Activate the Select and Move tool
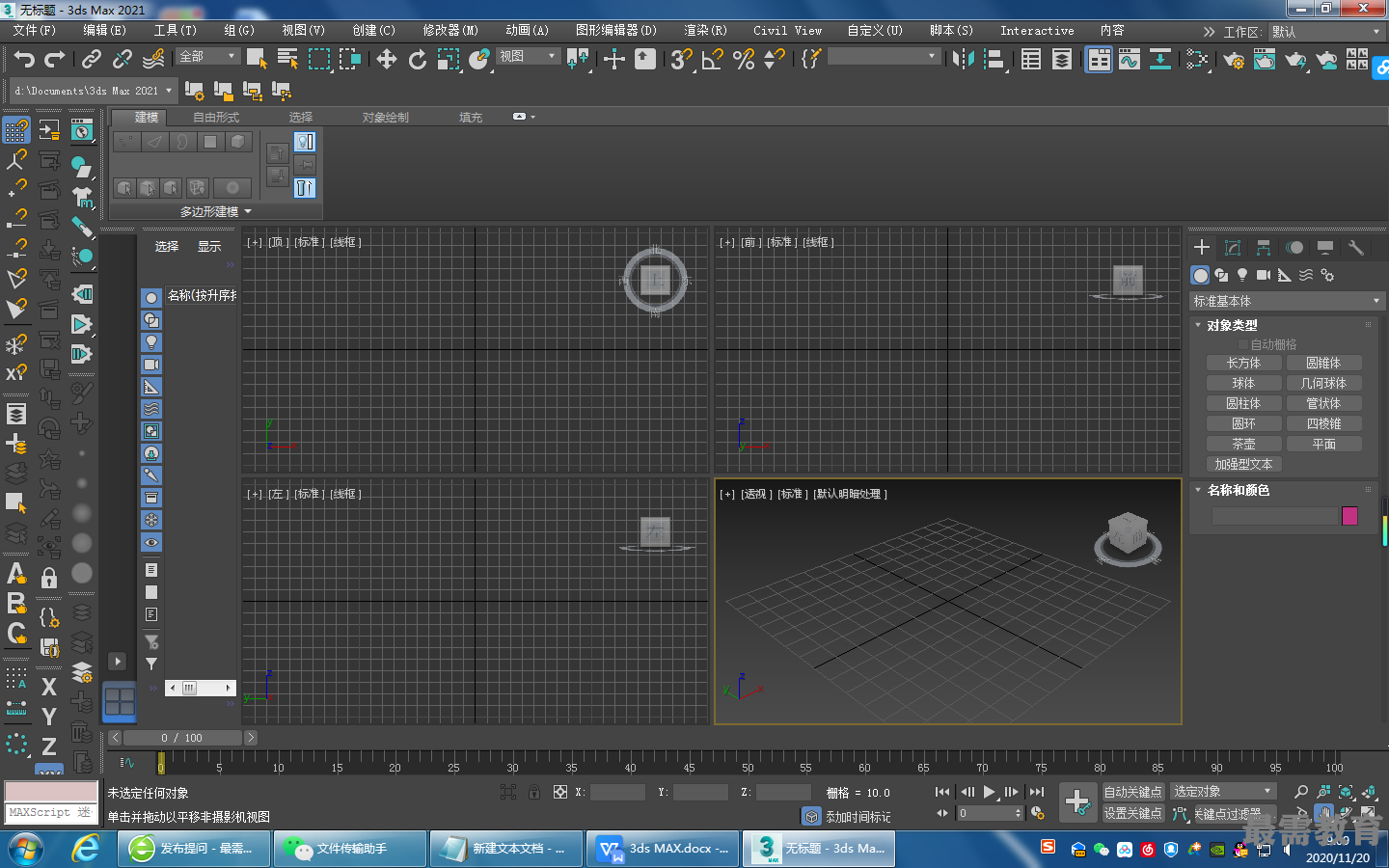Image resolution: width=1389 pixels, height=868 pixels. pyautogui.click(x=387, y=60)
